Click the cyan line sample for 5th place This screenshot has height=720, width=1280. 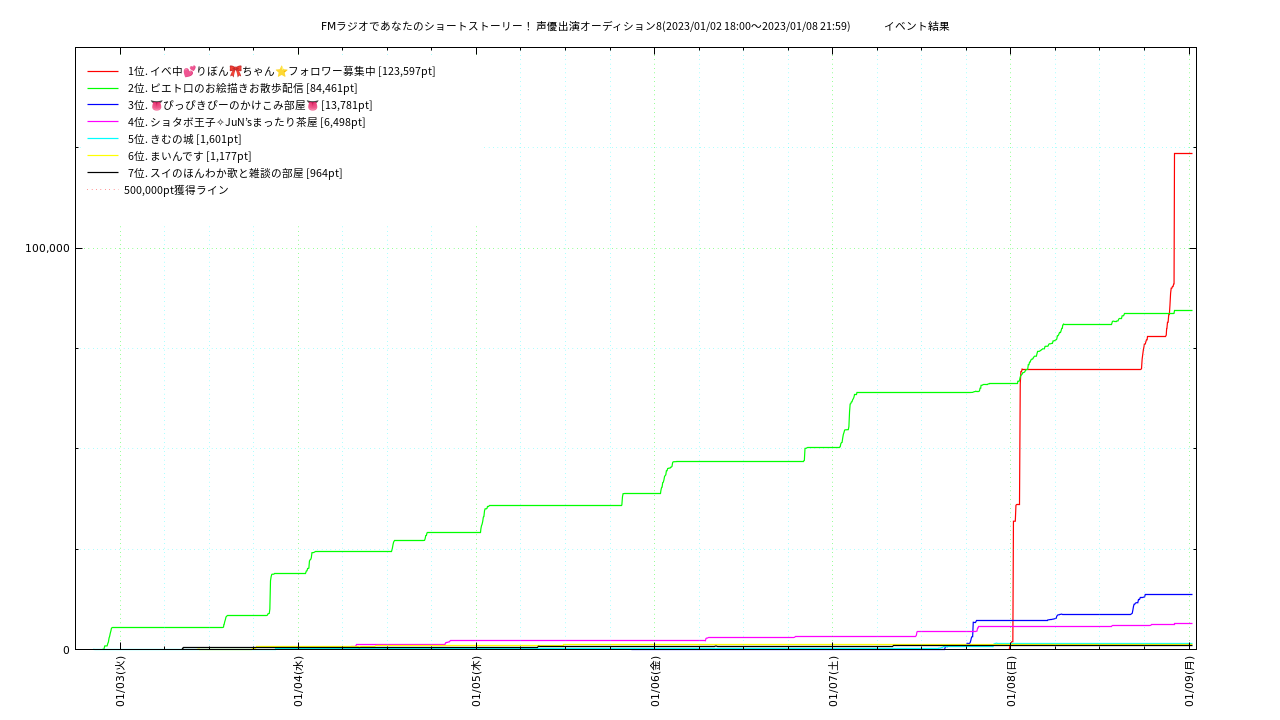(103, 139)
